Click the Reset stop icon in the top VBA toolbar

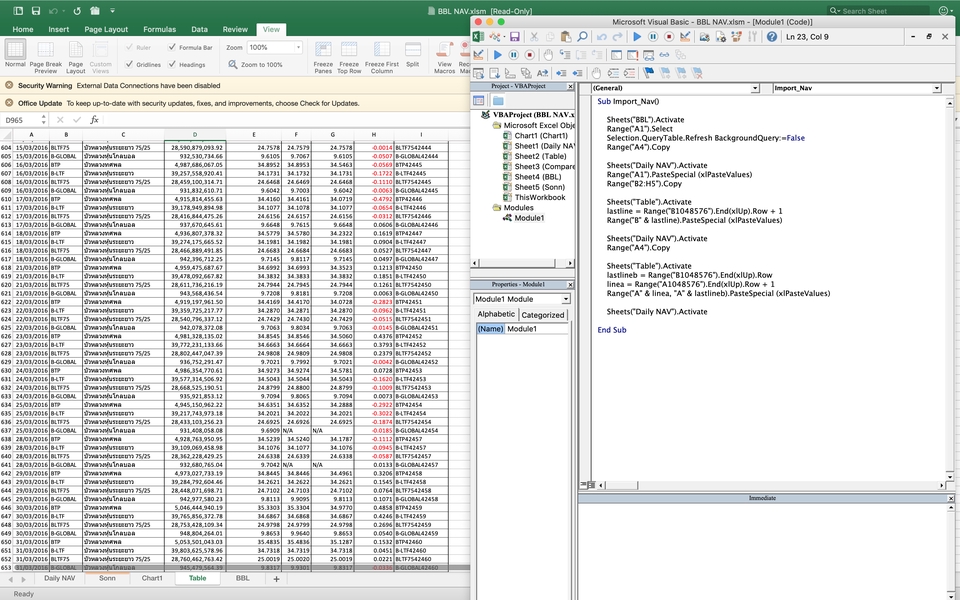(669, 37)
